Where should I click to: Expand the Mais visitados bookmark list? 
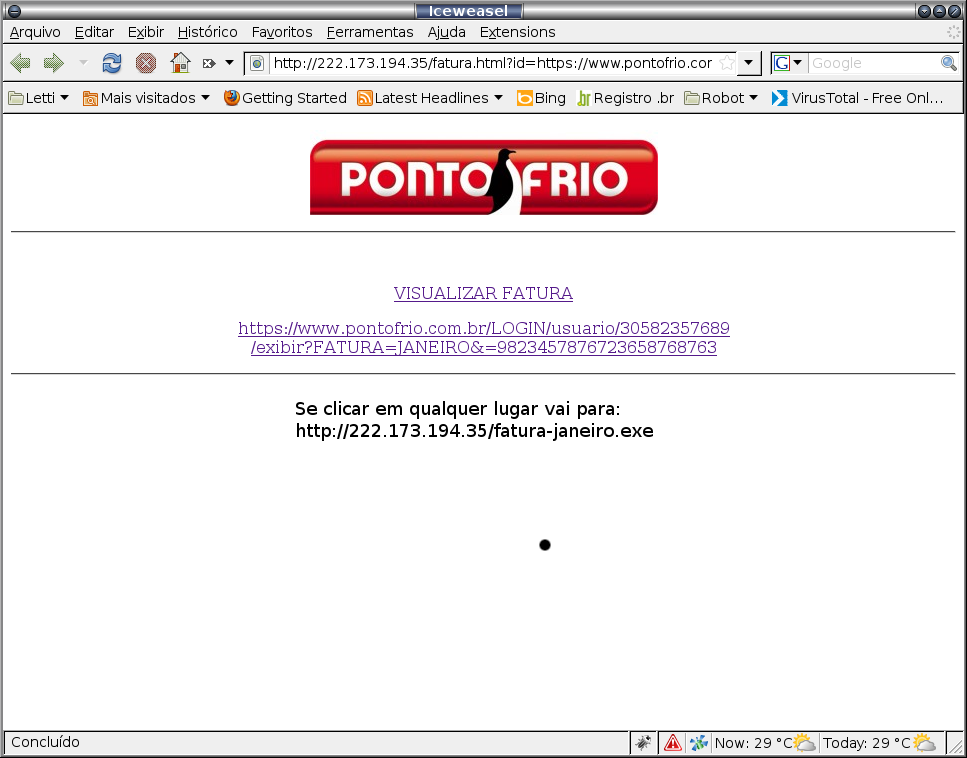tap(147, 98)
